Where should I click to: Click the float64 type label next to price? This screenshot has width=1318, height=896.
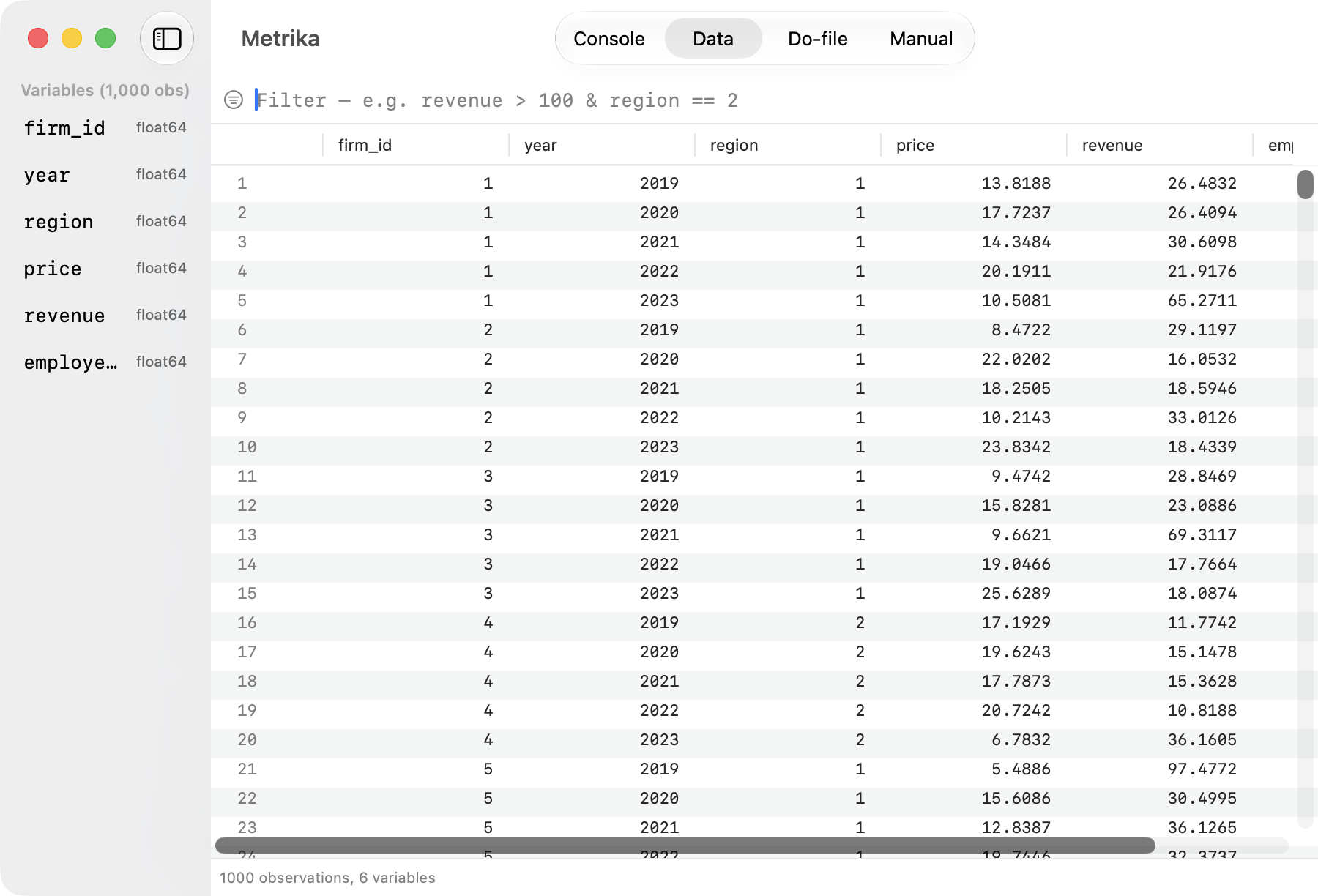[161, 268]
